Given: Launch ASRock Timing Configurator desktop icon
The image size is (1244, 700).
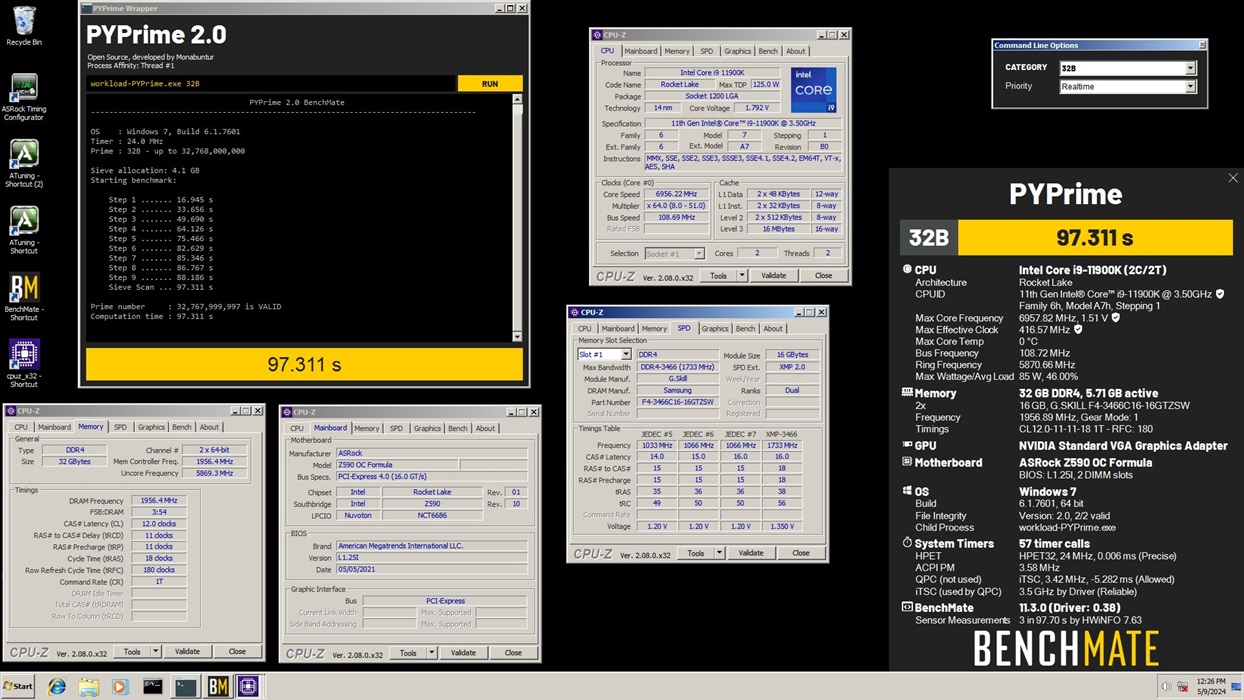Looking at the screenshot, I should click(x=23, y=96).
